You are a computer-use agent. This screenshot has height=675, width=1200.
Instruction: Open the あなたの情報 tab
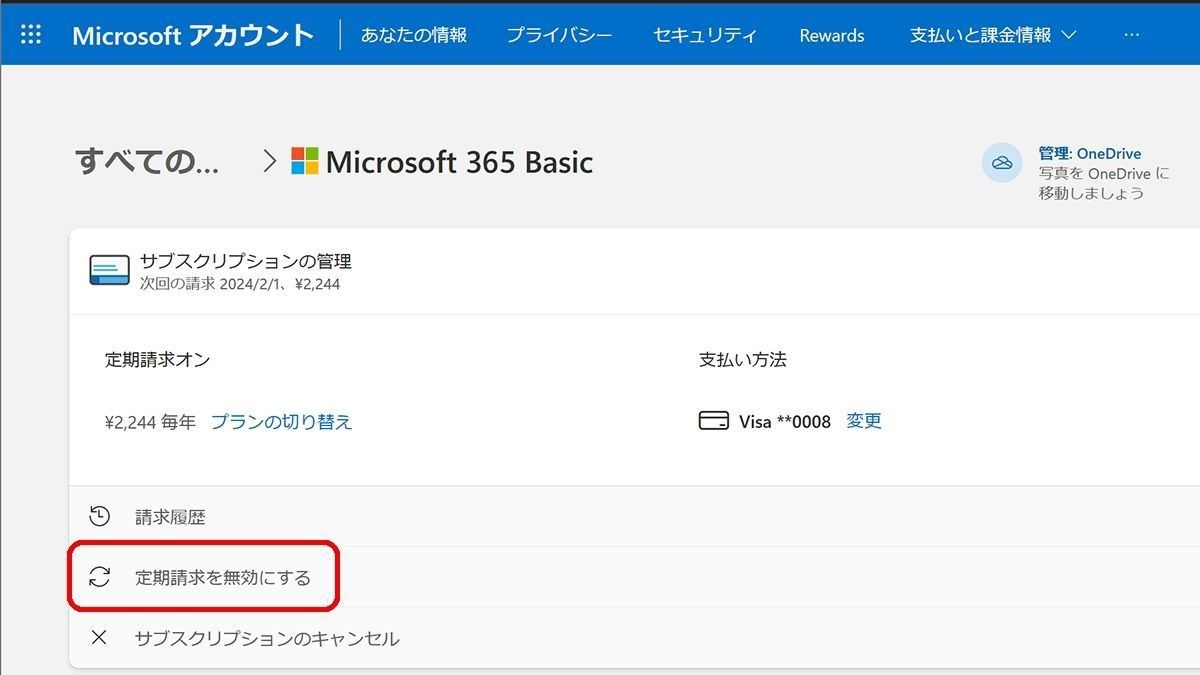coord(414,35)
